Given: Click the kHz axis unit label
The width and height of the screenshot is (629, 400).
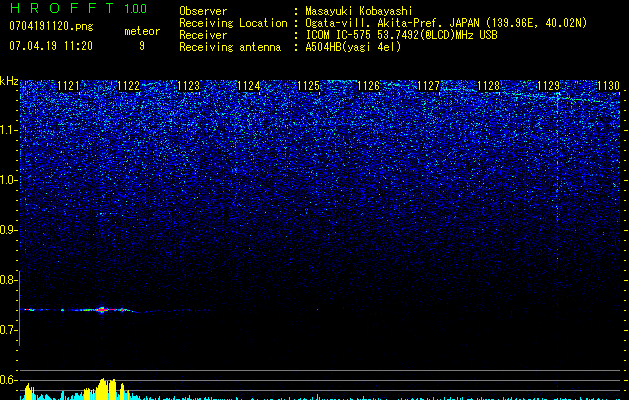Looking at the screenshot, I should pos(9,81).
